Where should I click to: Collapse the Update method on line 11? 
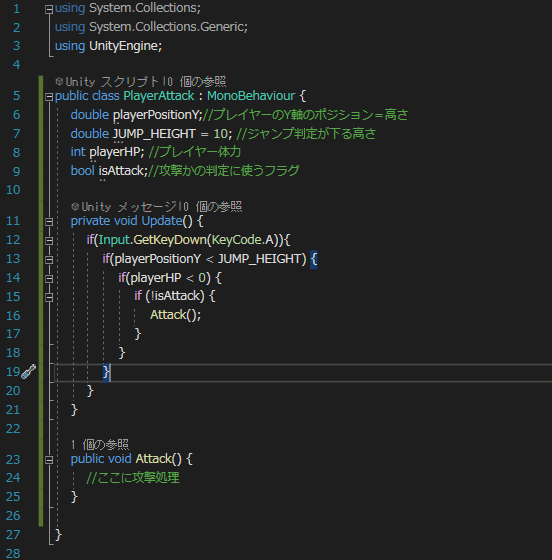(49, 222)
